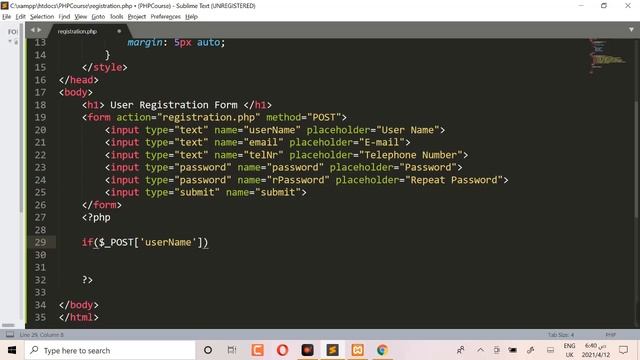Open the View menu

[x=80, y=17]
